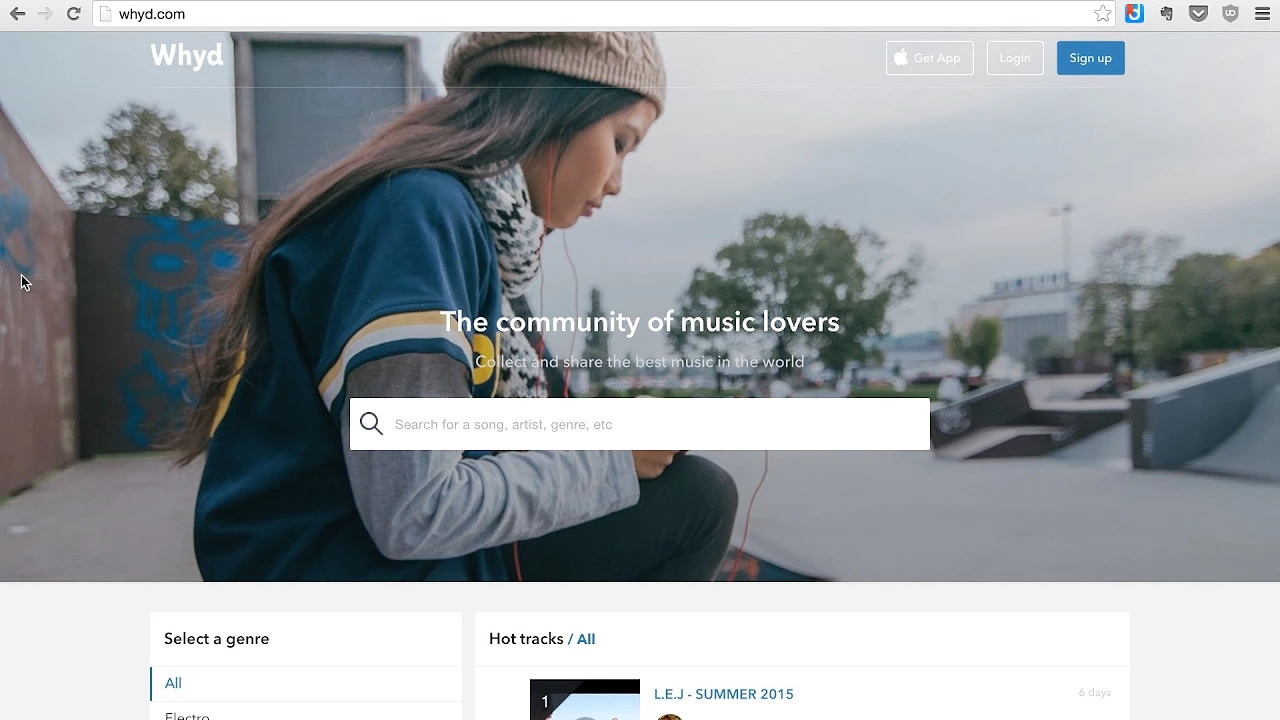Click the Get App button
Screen dimensions: 1280x720
(929, 58)
